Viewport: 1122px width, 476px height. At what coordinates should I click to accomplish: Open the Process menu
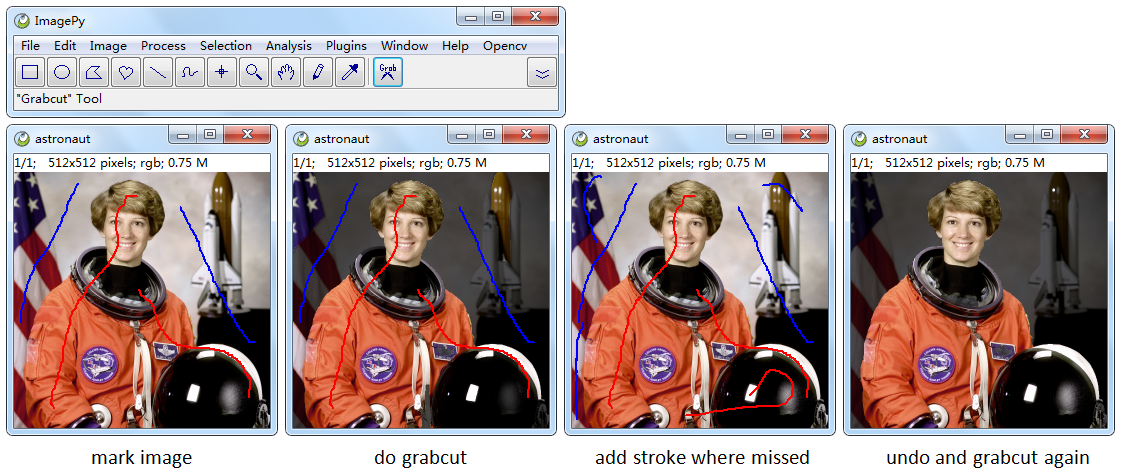pyautogui.click(x=163, y=46)
